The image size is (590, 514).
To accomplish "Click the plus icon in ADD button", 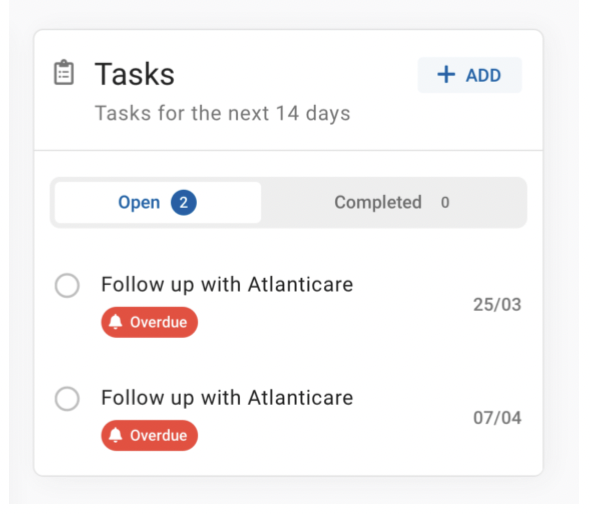I will point(446,75).
